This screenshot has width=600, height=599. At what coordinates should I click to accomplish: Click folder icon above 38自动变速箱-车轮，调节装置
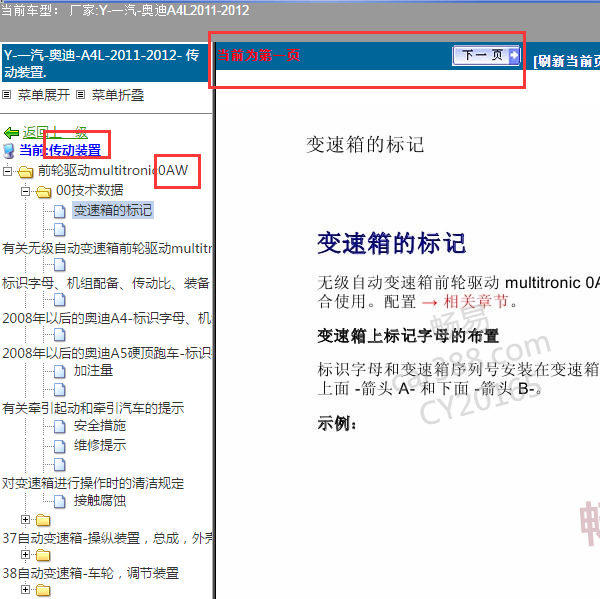pyautogui.click(x=43, y=555)
